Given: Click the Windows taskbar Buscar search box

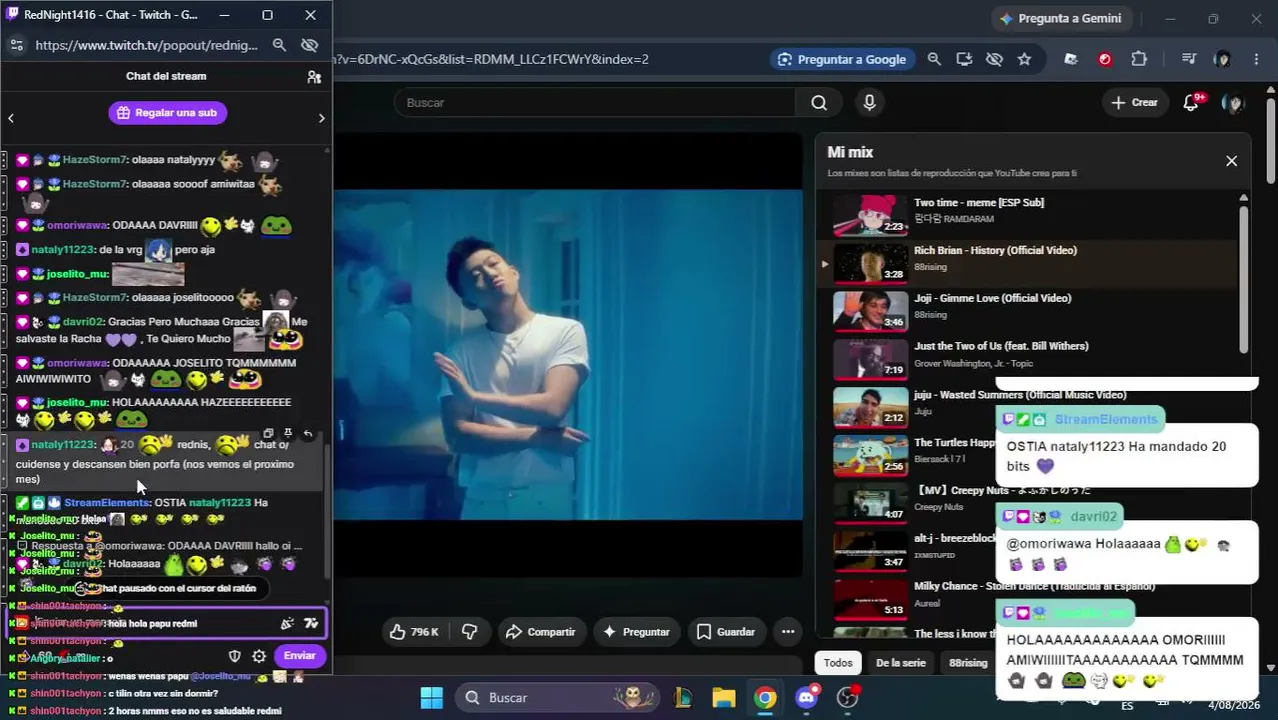Looking at the screenshot, I should (x=558, y=697).
